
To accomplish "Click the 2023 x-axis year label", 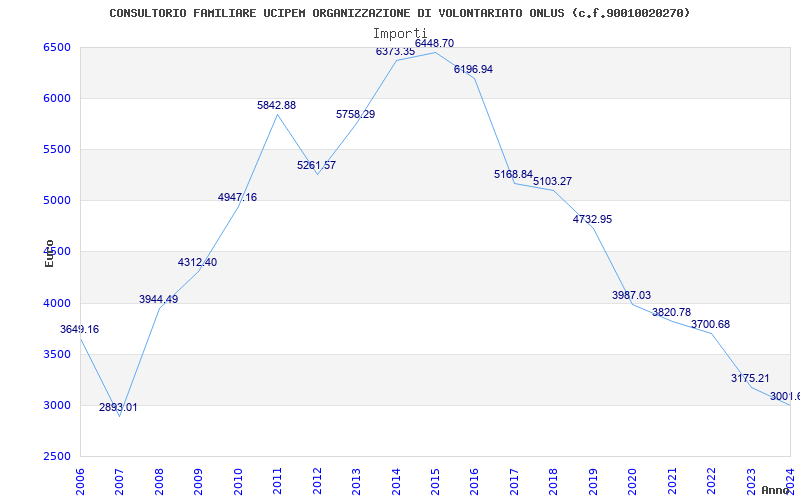I will [x=751, y=481].
